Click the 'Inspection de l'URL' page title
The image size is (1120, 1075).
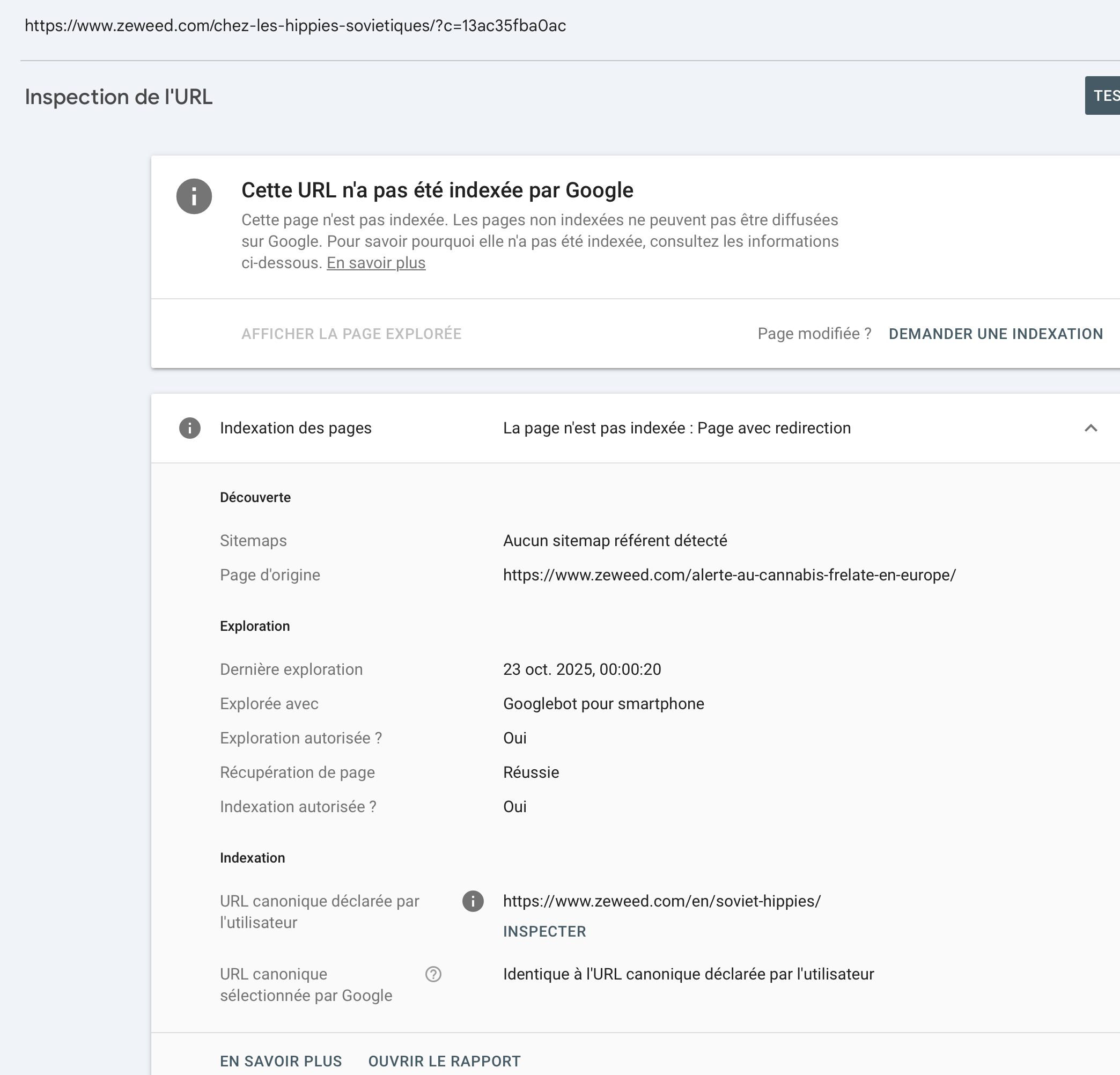point(119,97)
